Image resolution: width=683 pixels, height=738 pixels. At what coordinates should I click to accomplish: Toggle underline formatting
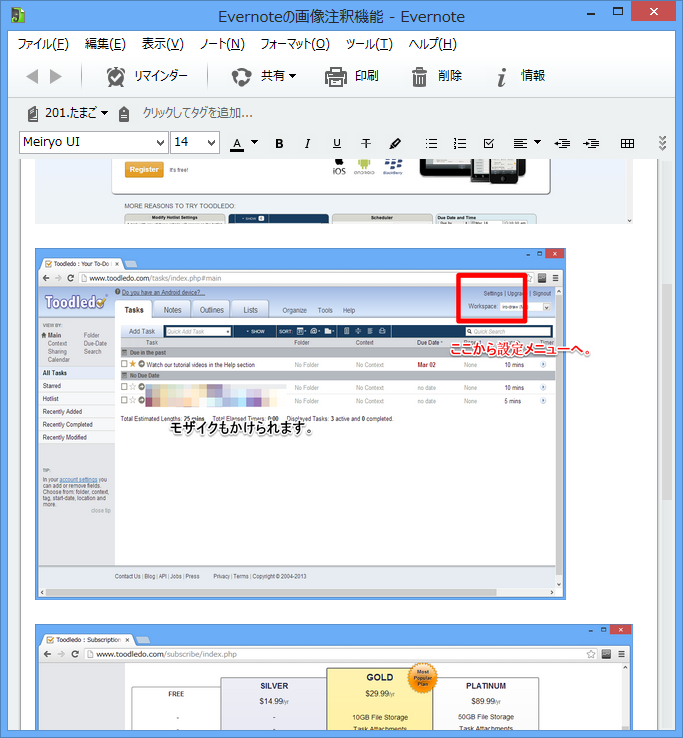coord(337,143)
